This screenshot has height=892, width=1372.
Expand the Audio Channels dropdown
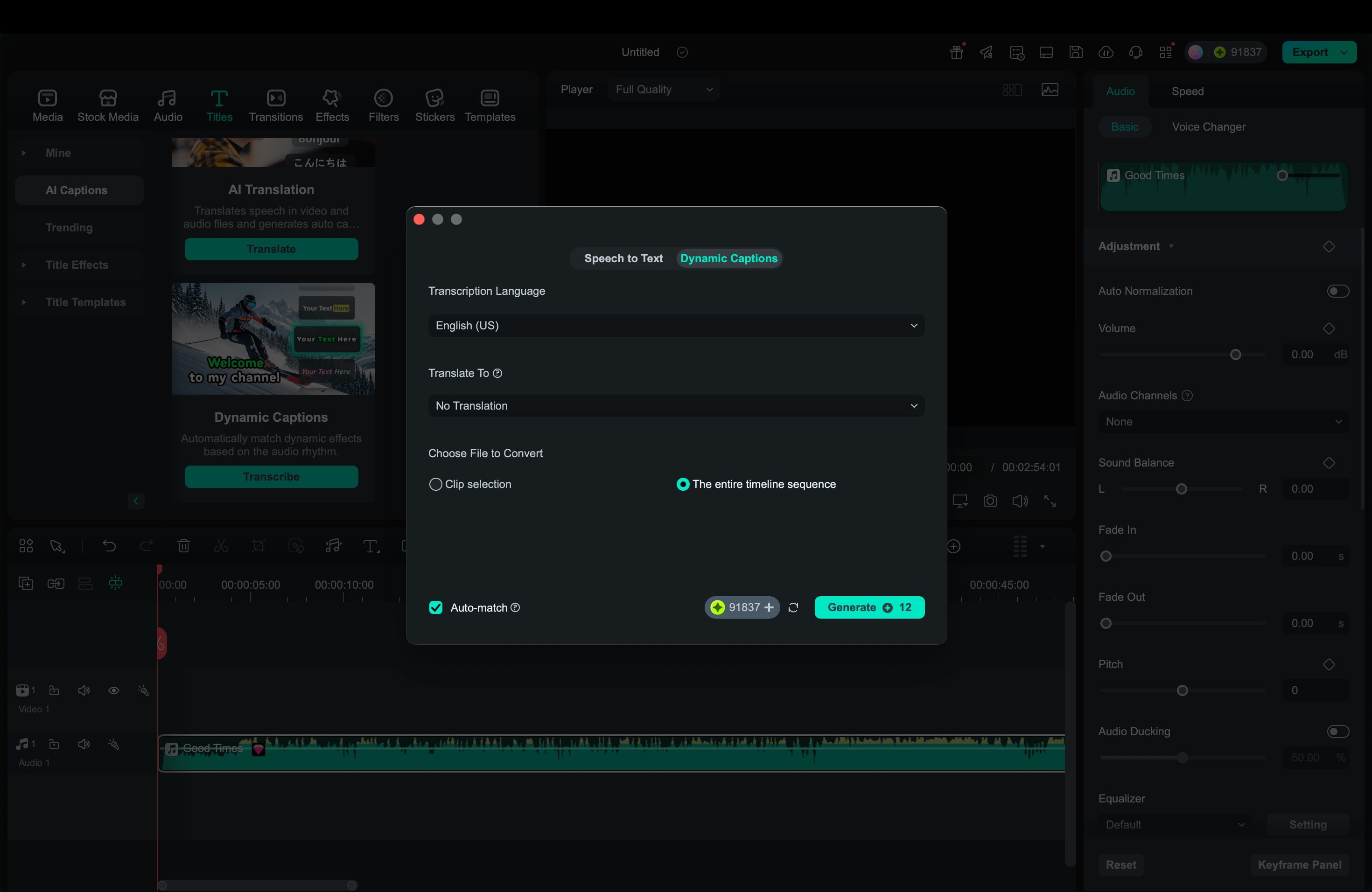point(1223,422)
